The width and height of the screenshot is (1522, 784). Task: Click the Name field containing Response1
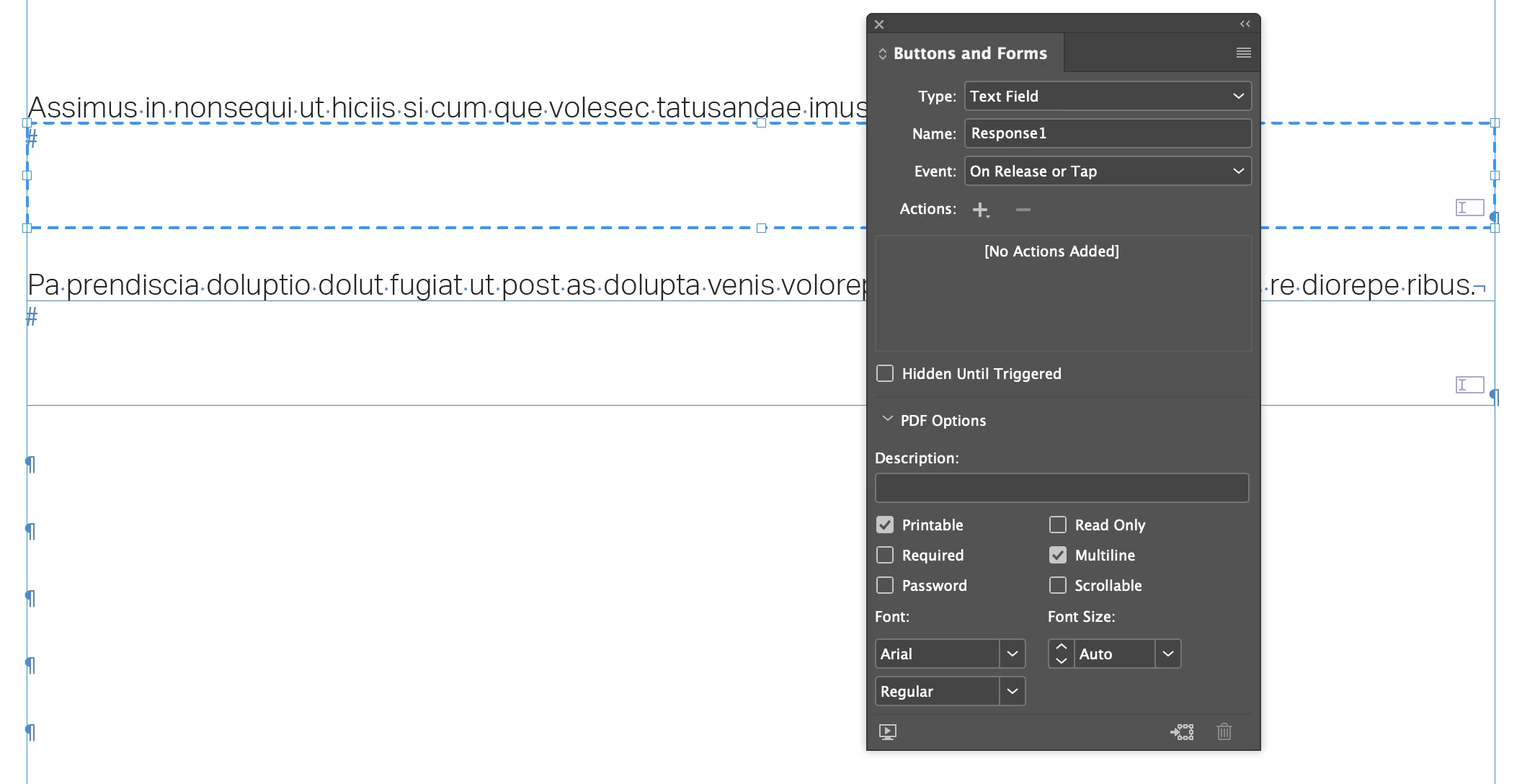1108,133
